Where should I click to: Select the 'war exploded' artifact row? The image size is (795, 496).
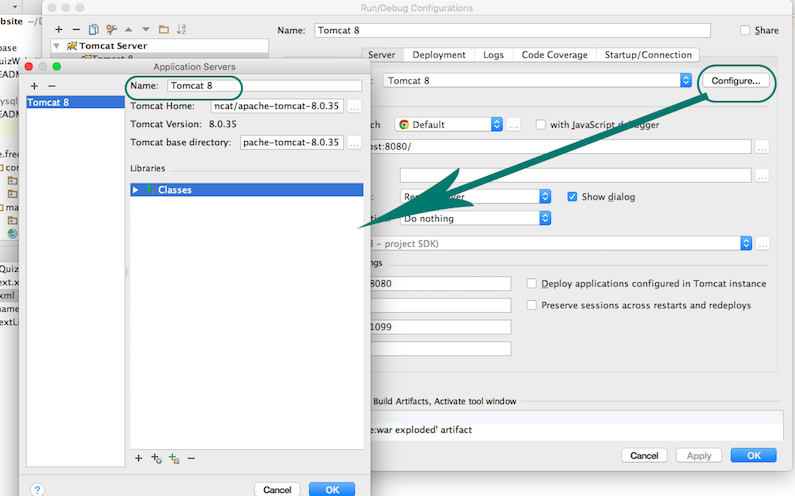[x=576, y=430]
